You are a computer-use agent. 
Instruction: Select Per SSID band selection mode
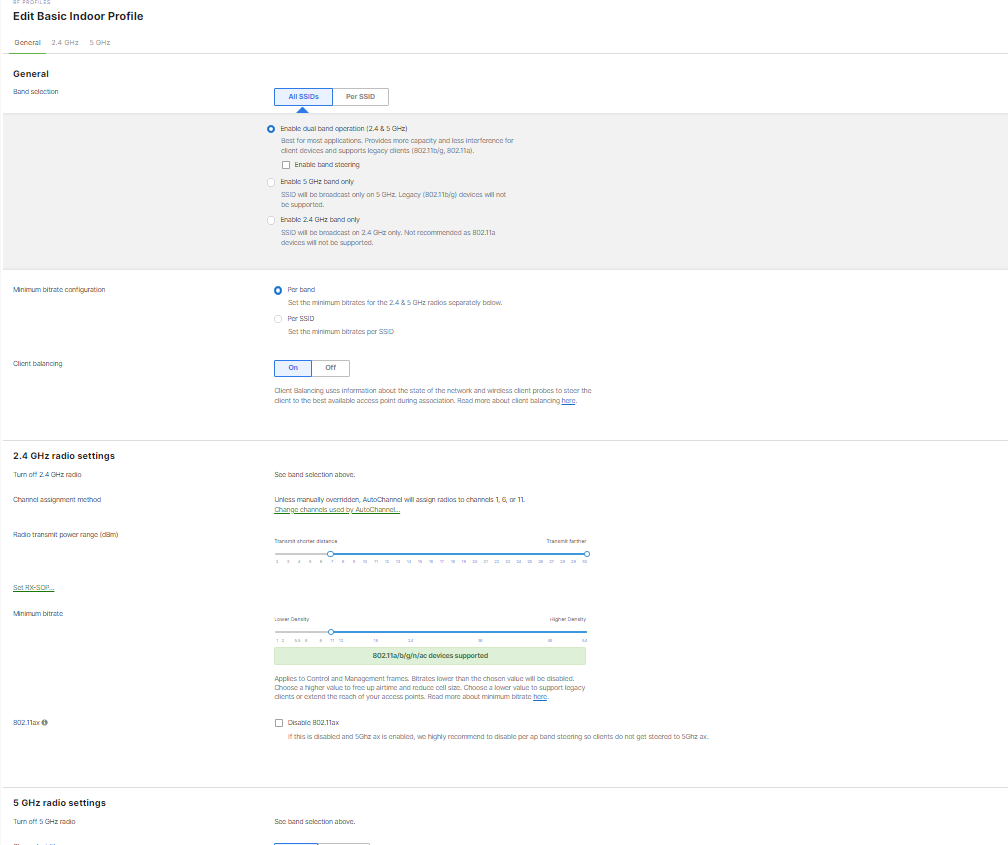(x=360, y=96)
